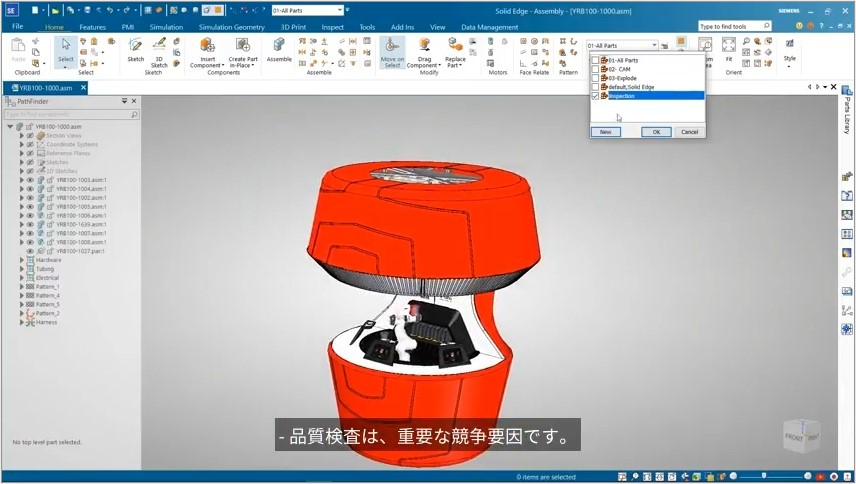This screenshot has width=856, height=484.
Task: Click the New configuration button
Action: pos(604,132)
